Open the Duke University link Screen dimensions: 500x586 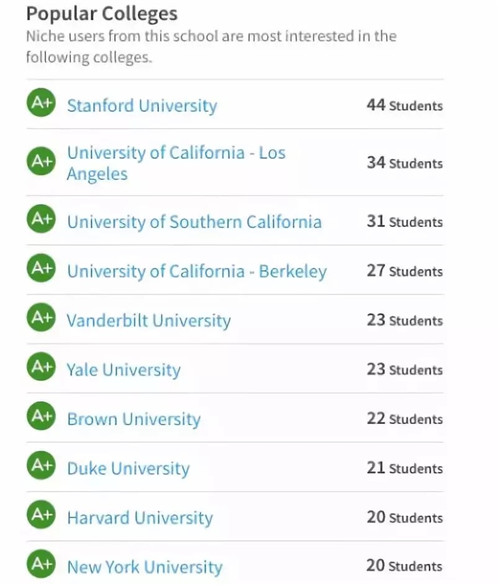coord(128,469)
